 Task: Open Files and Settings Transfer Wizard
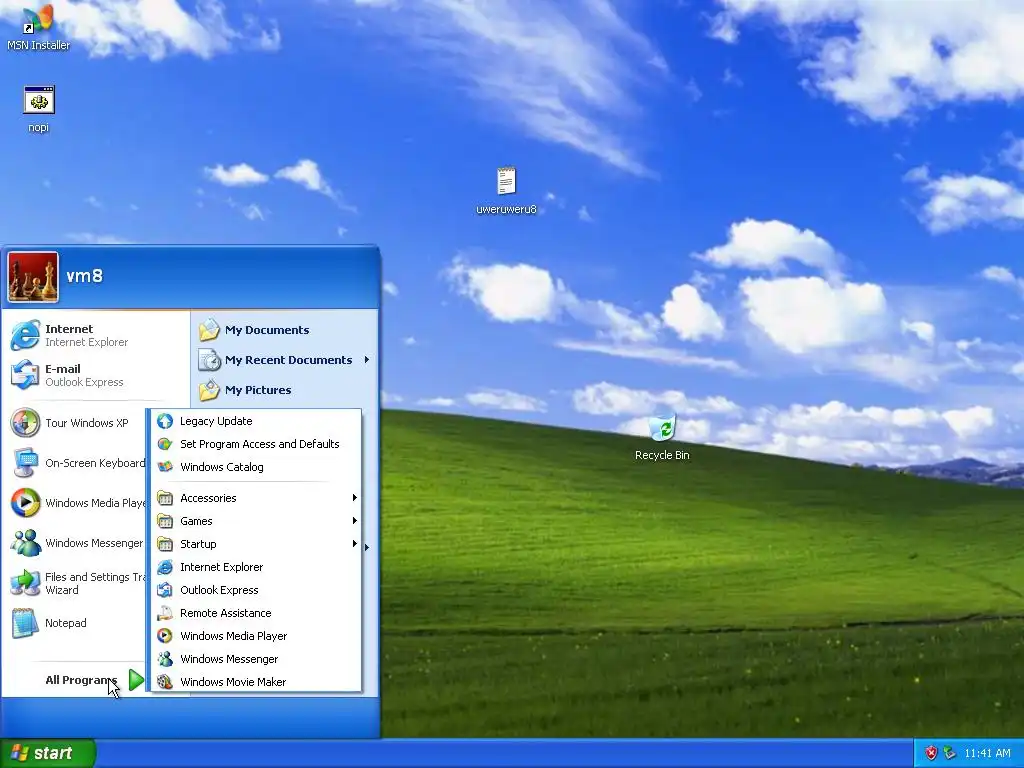[77, 583]
